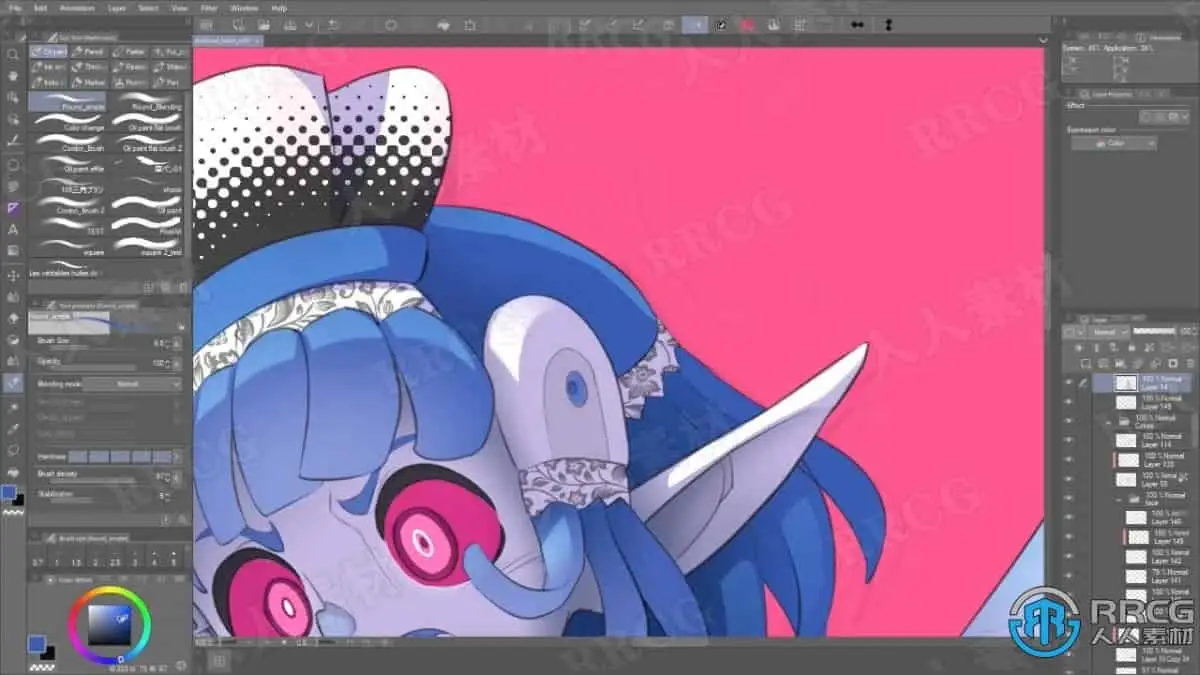
Task: Collapse the lace layer folder
Action: [1119, 499]
